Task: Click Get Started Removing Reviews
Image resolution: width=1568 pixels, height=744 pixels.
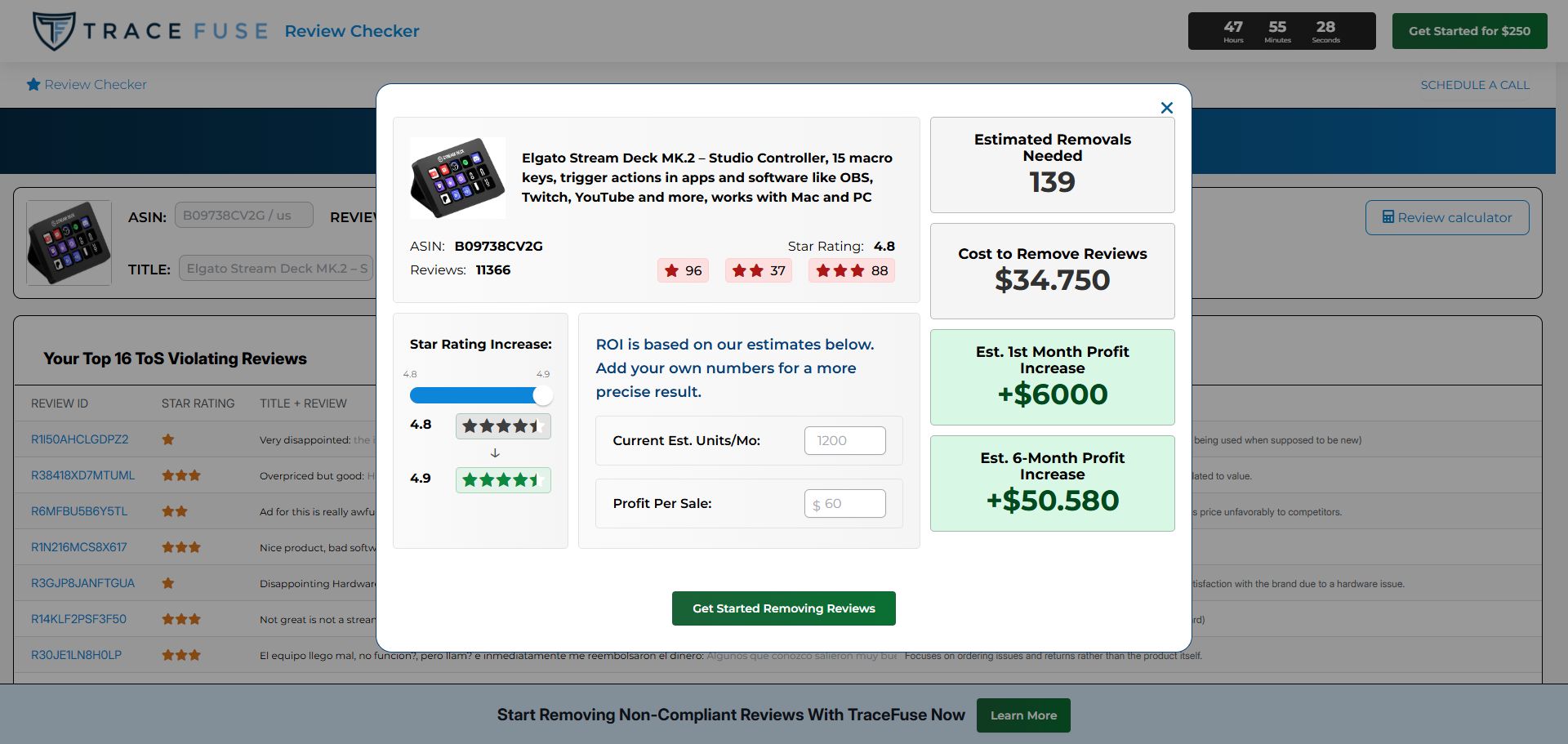Action: click(x=784, y=608)
